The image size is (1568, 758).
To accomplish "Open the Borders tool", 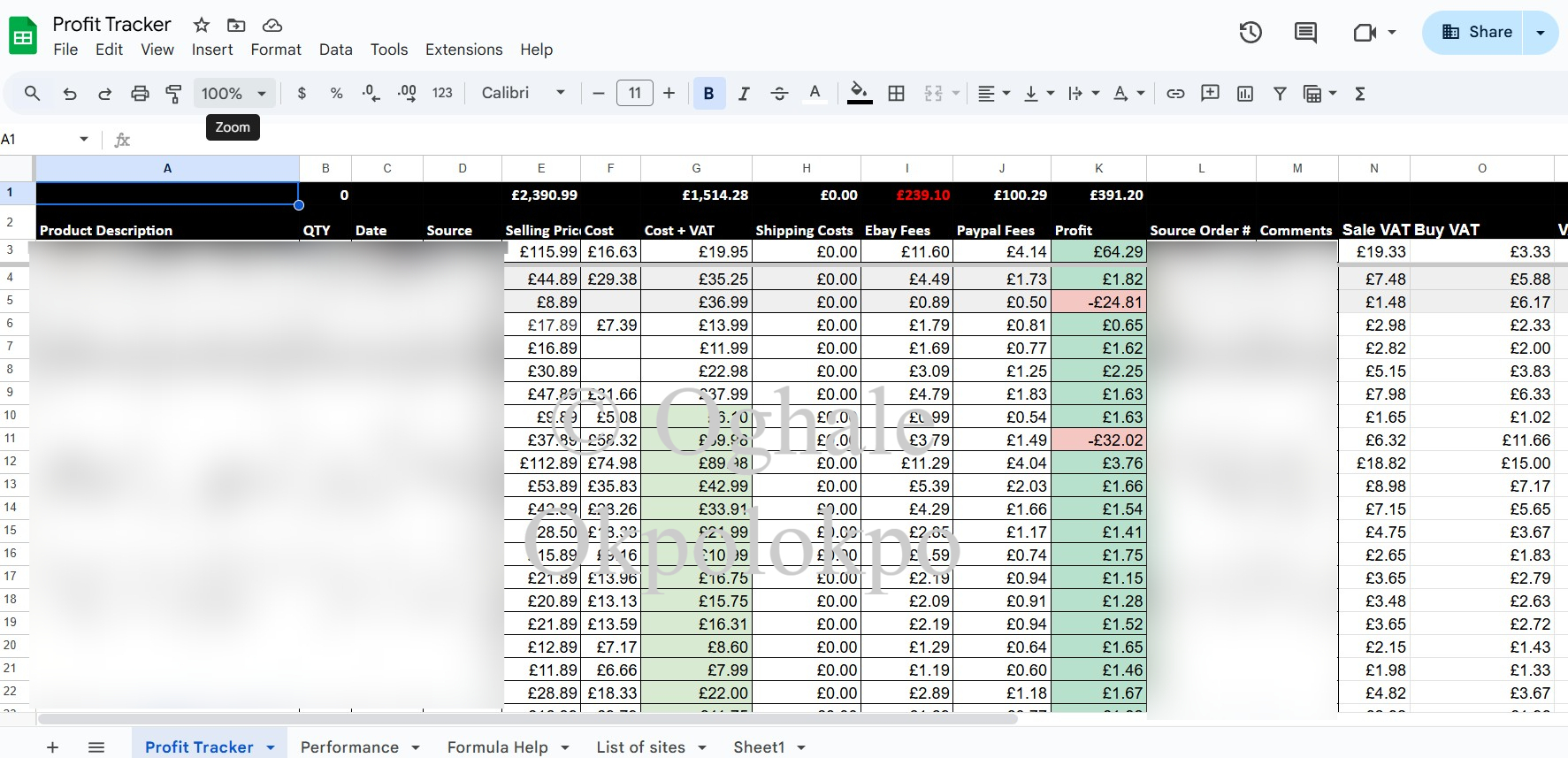I will tap(896, 94).
